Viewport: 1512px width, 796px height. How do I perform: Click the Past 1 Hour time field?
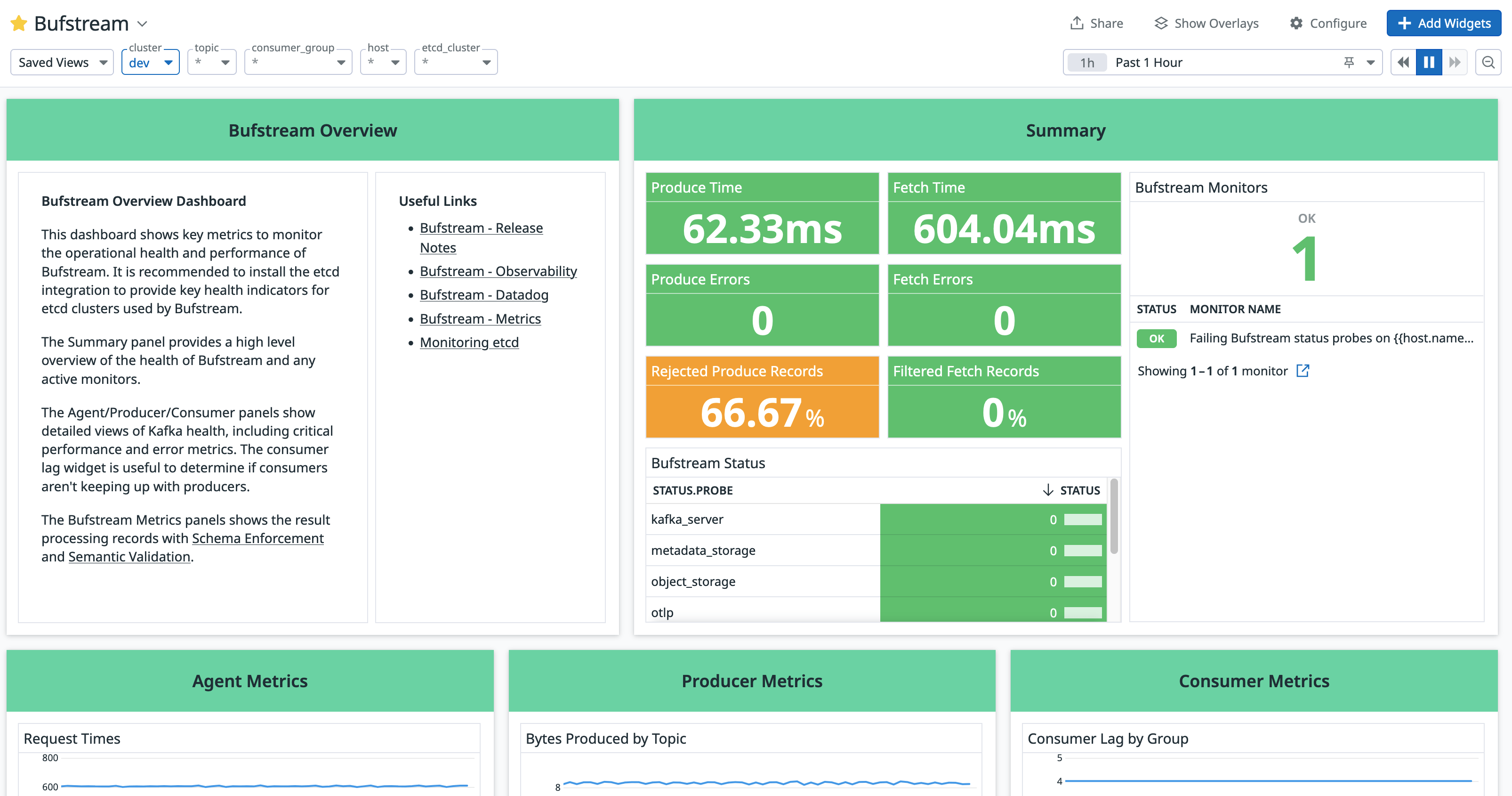click(x=1222, y=62)
